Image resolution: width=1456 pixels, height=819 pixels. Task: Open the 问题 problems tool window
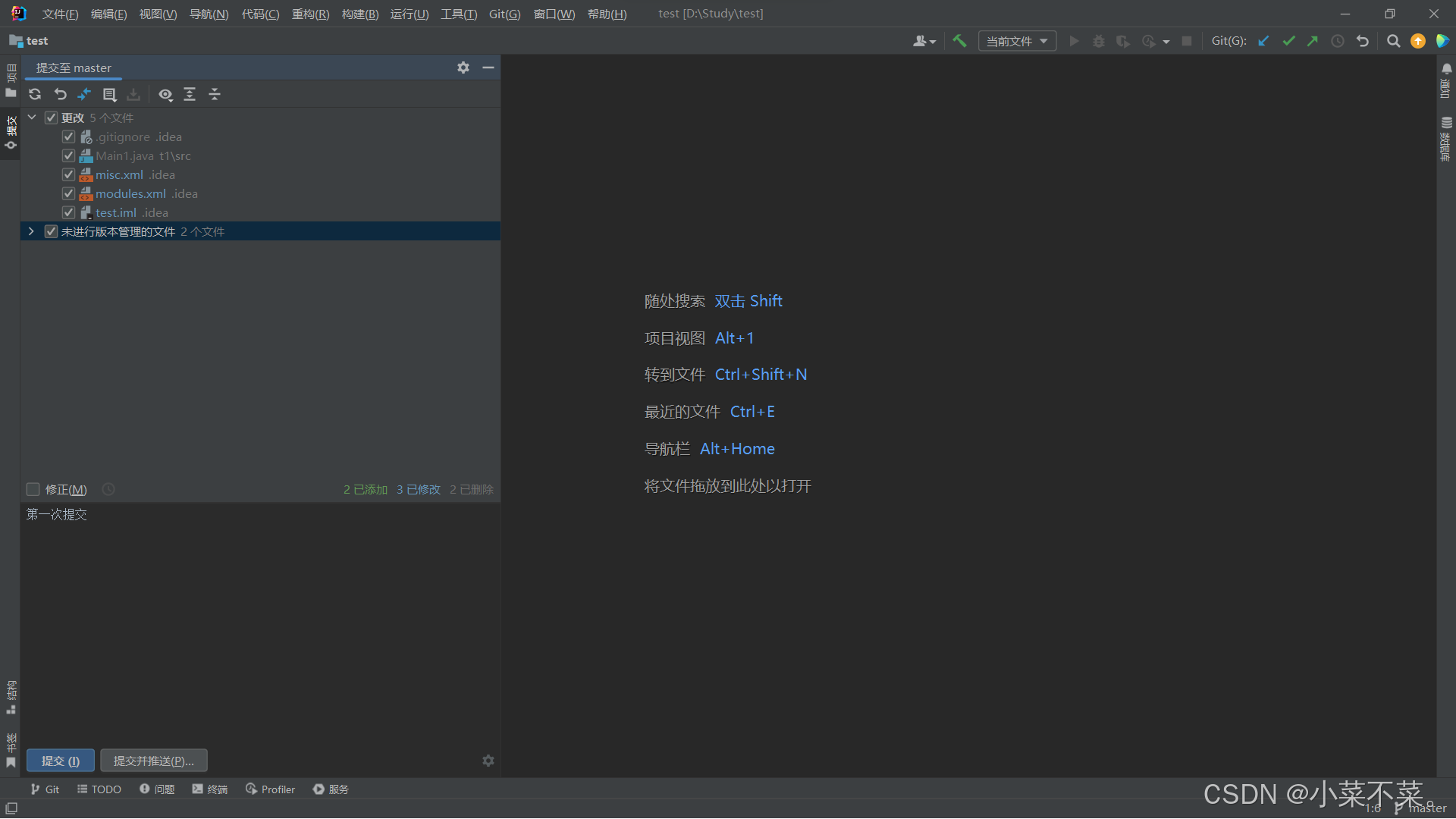click(x=157, y=789)
